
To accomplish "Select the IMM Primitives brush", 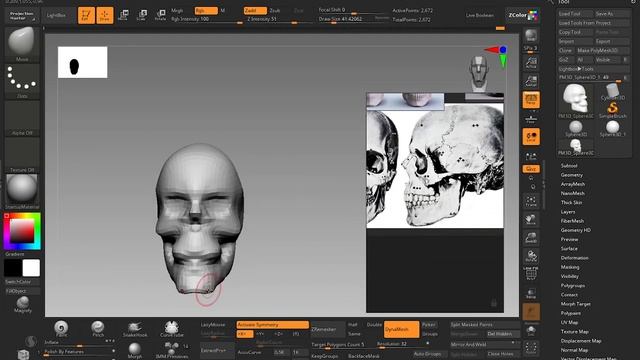I will pos(171,351).
